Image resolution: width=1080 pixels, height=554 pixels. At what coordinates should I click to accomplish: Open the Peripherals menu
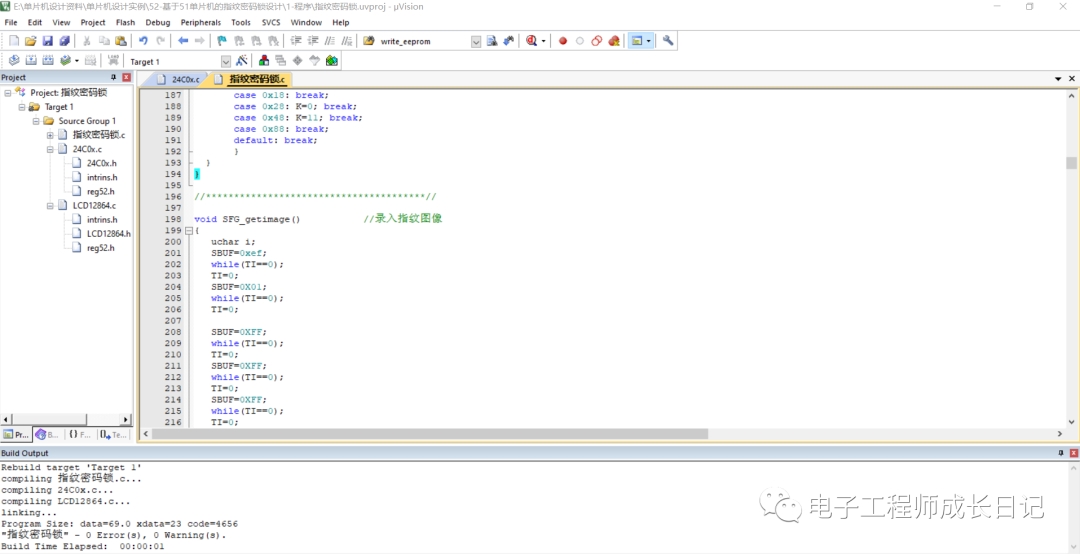coord(200,22)
